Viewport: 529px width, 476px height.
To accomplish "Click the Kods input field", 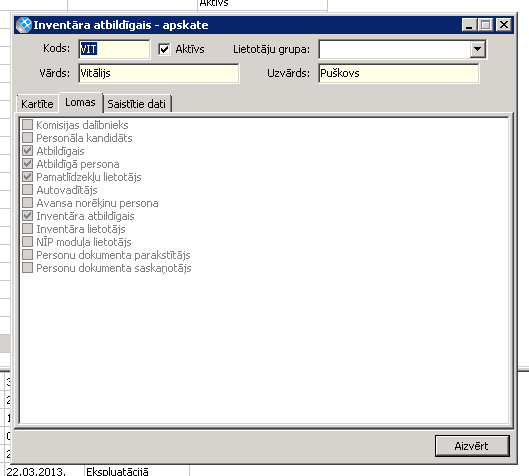I will [x=114, y=49].
